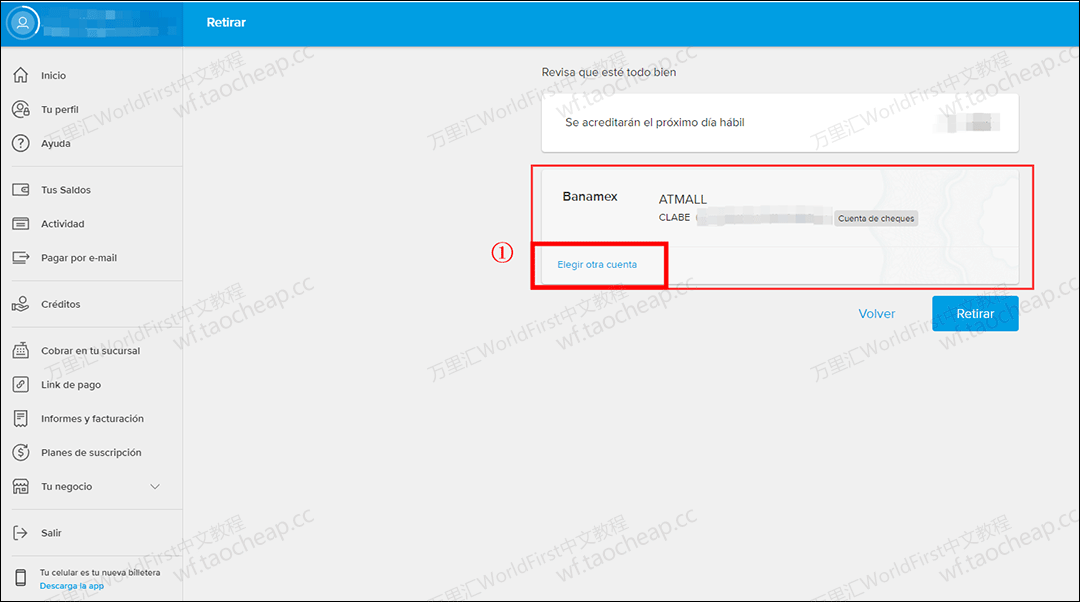Click the ATMALL account holder name
The height and width of the screenshot is (602, 1080).
[683, 199]
